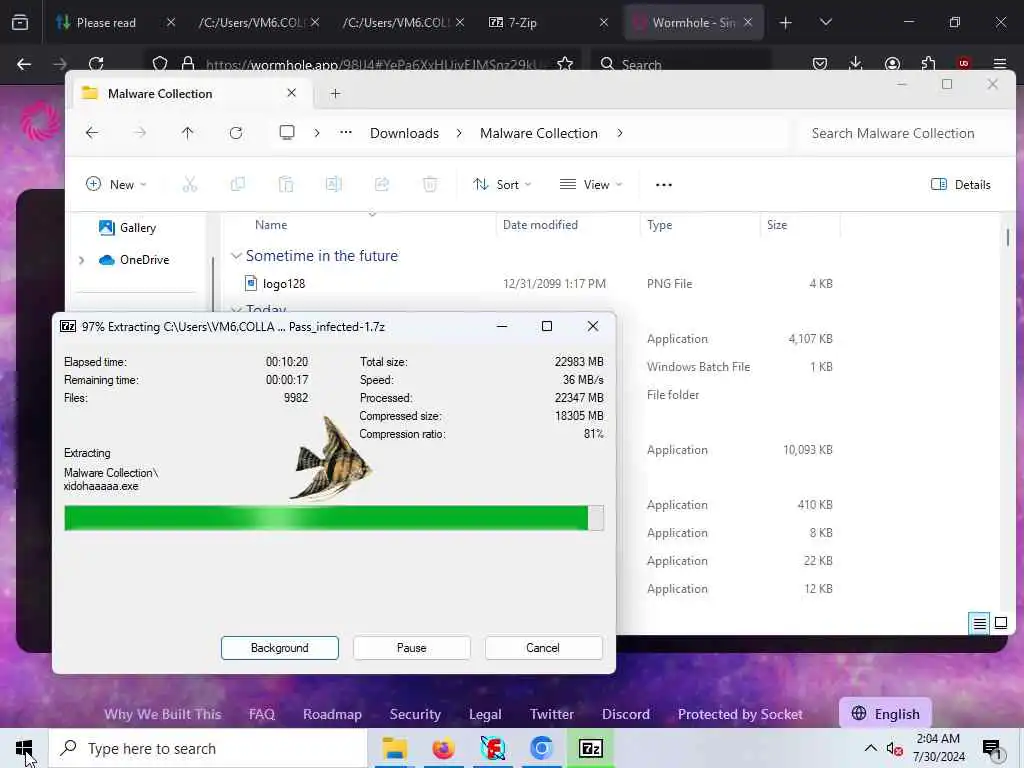
Task: Click the Share icon in Explorer toolbar
Action: click(382, 185)
